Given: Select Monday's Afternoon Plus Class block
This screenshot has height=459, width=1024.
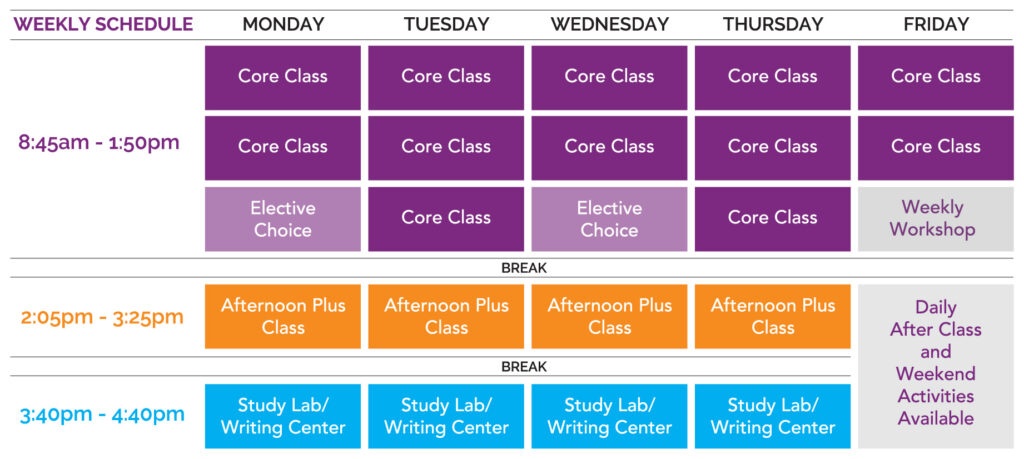Looking at the screenshot, I should 283,316.
